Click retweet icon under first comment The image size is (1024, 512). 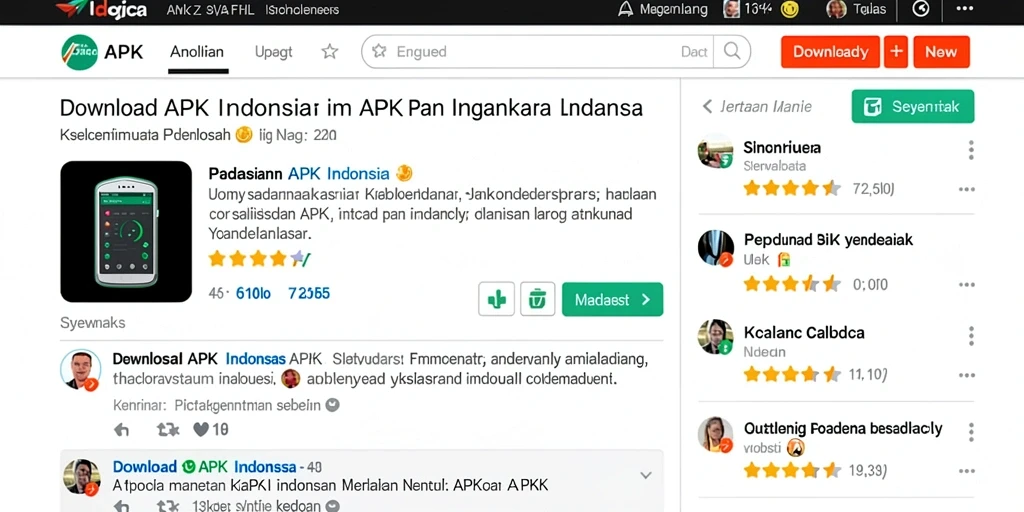pos(168,430)
